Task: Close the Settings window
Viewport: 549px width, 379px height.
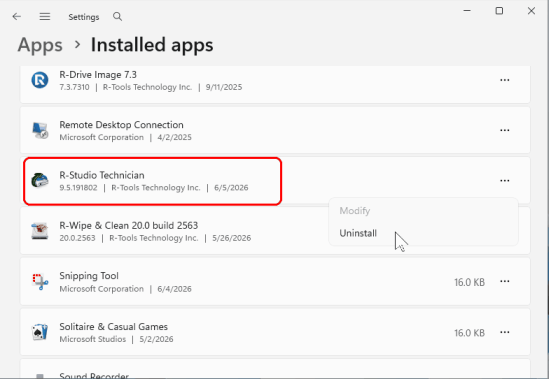Action: pos(531,11)
